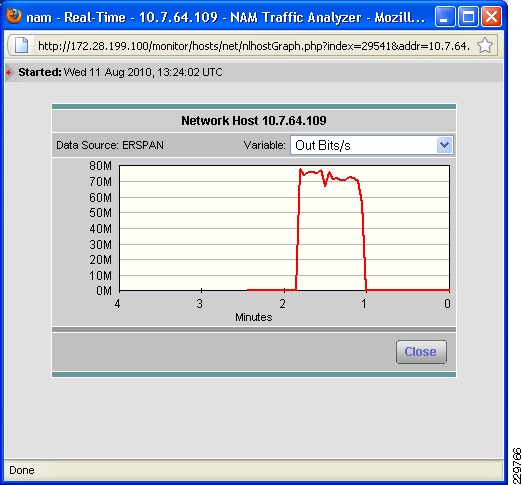Viewport: 522px width, 485px height.
Task: Click the page icon beside the URL
Action: point(21,45)
